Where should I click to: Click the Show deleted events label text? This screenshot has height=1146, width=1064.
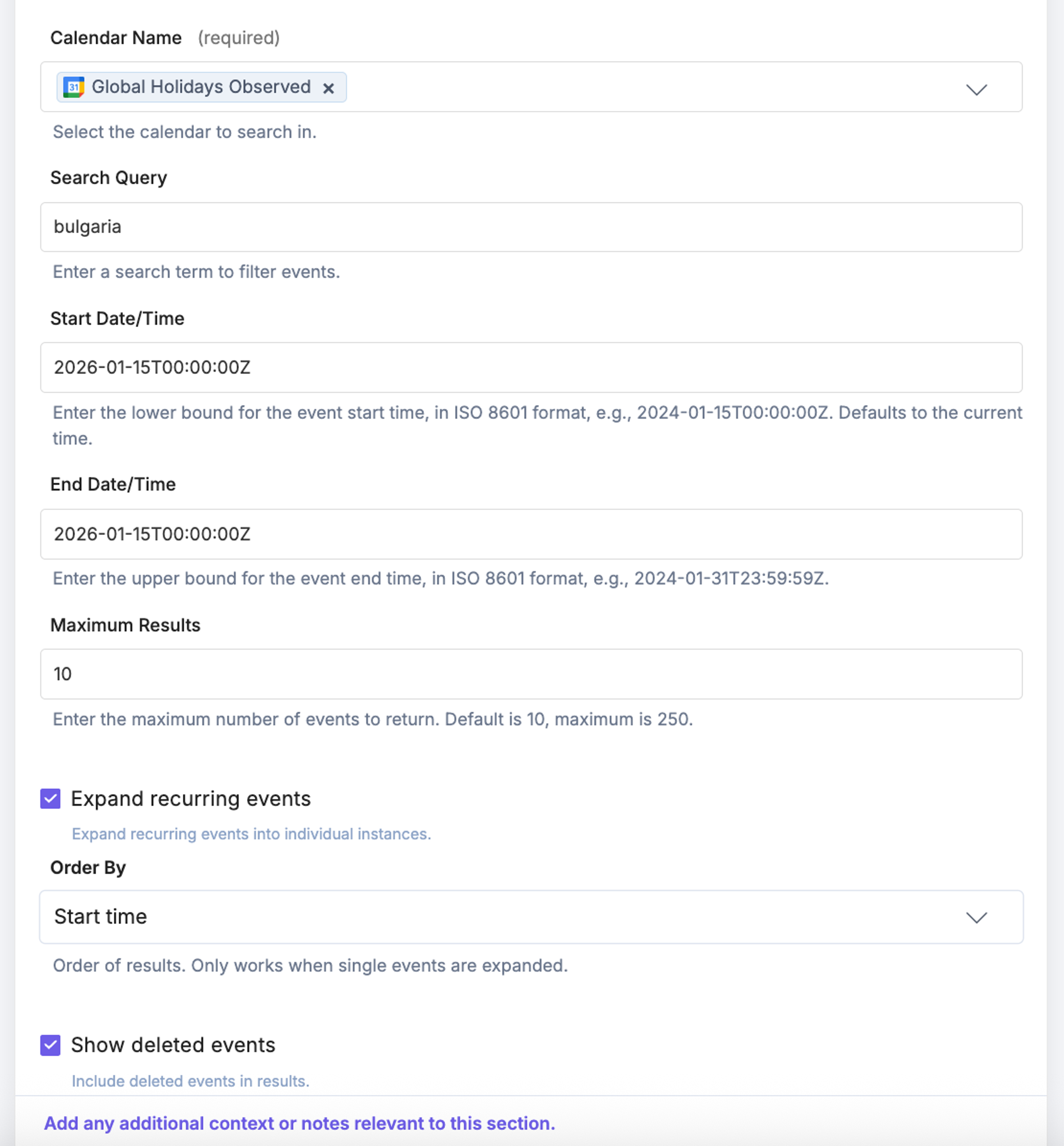click(173, 1045)
